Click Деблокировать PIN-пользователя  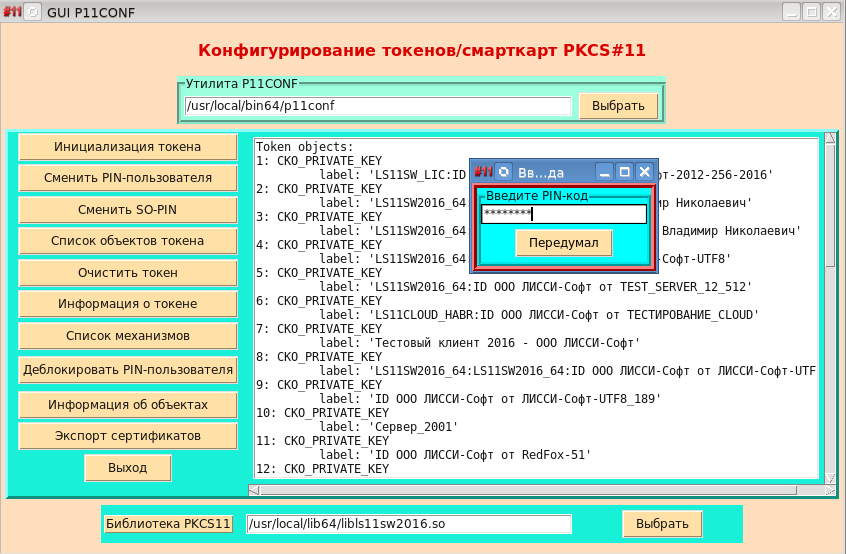pos(128,370)
